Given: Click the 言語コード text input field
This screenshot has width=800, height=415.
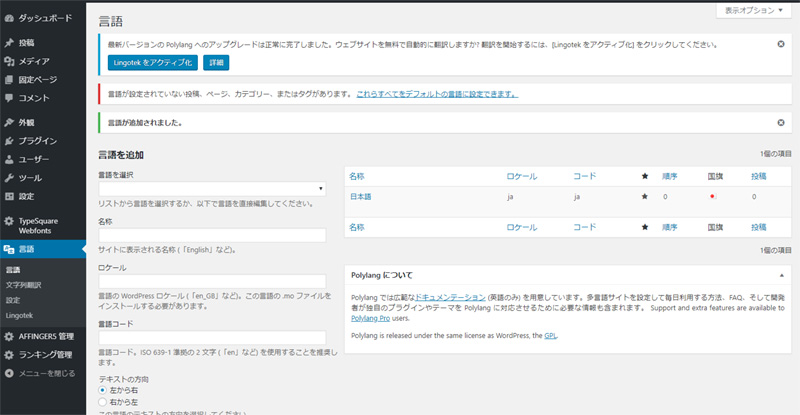Looking at the screenshot, I should point(212,337).
